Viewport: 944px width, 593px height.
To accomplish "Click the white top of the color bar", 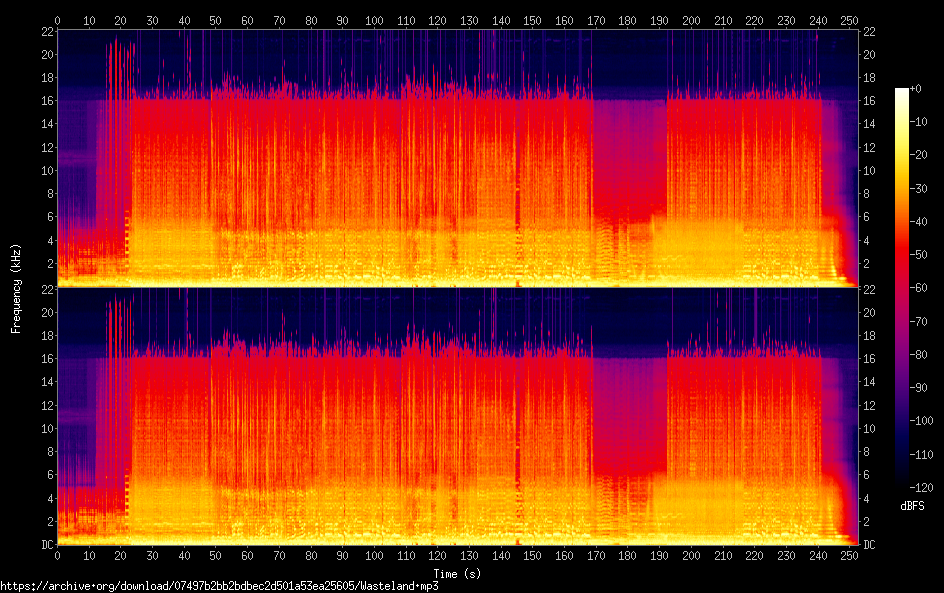I will (902, 92).
